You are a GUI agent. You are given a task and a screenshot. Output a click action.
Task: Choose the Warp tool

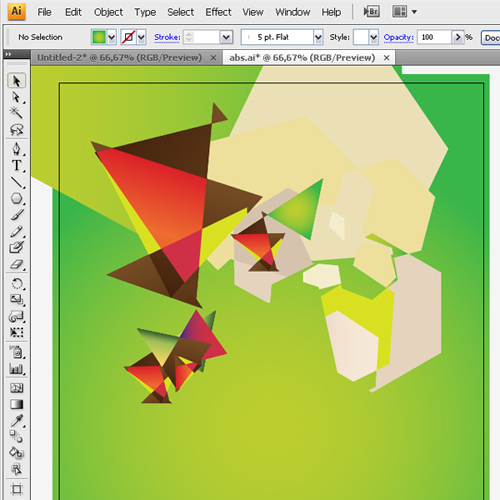pos(16,316)
